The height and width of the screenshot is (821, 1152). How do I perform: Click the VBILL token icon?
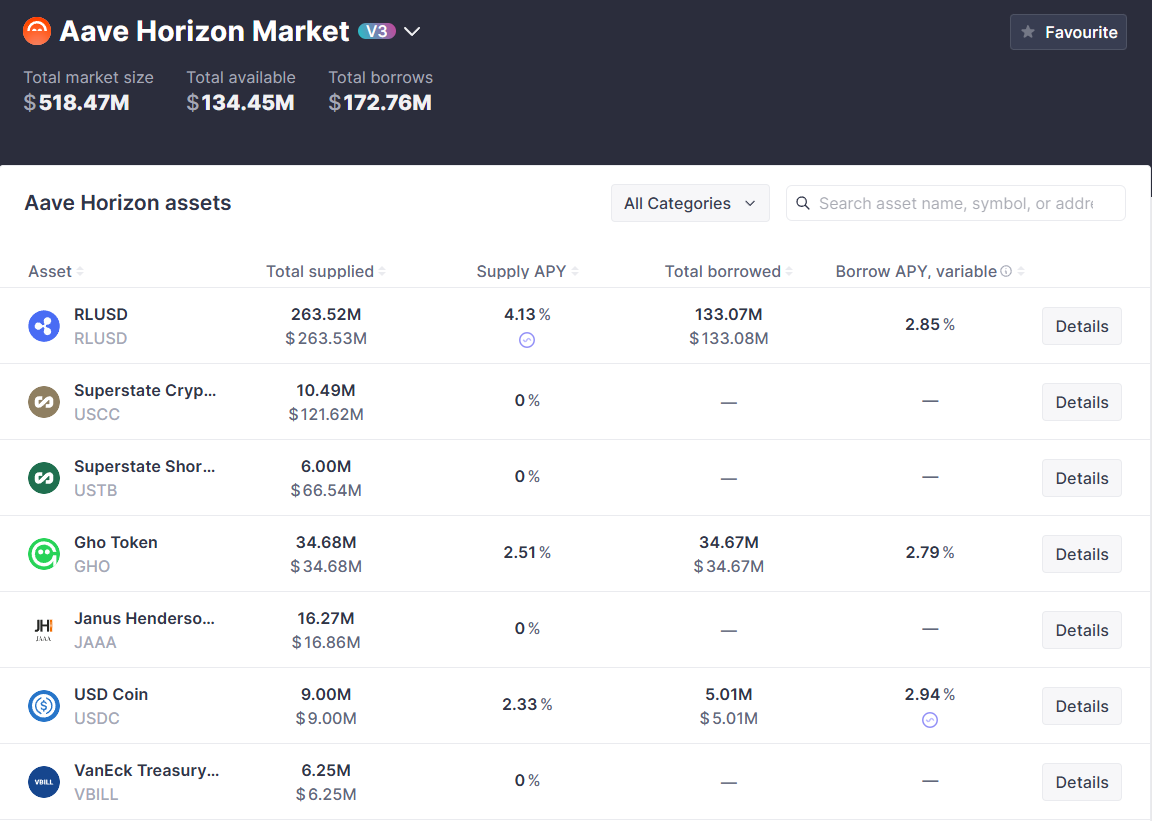[44, 782]
